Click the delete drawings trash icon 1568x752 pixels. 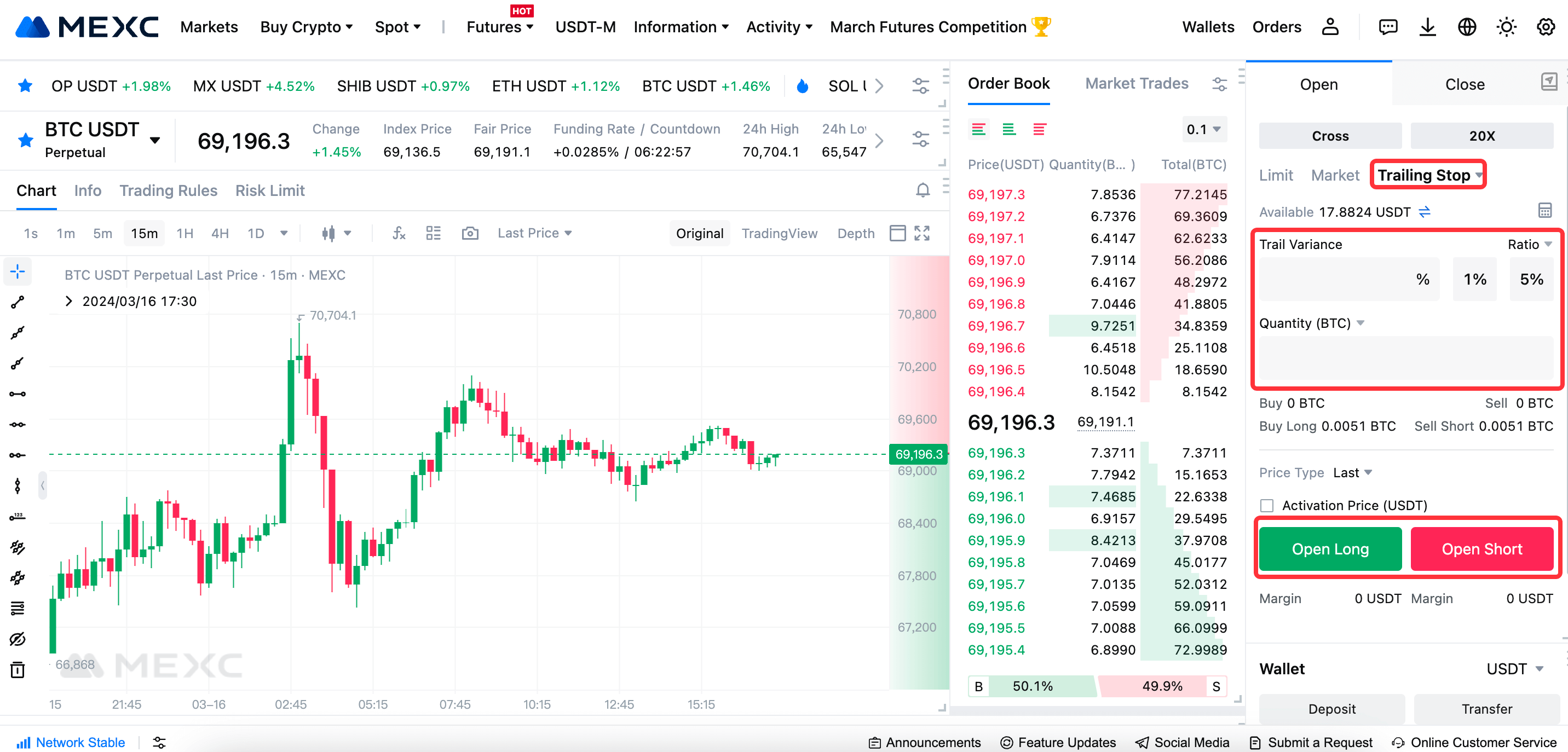pos(18,670)
